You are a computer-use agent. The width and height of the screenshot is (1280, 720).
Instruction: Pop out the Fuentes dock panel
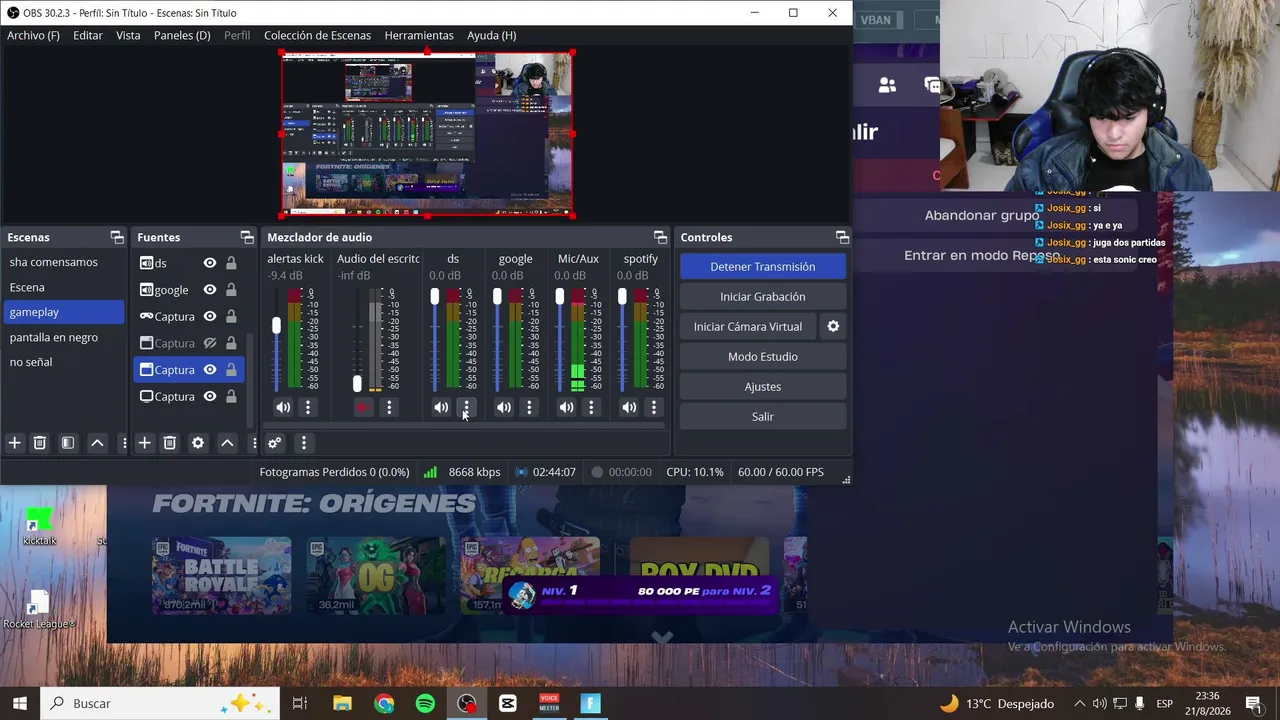[x=247, y=237]
